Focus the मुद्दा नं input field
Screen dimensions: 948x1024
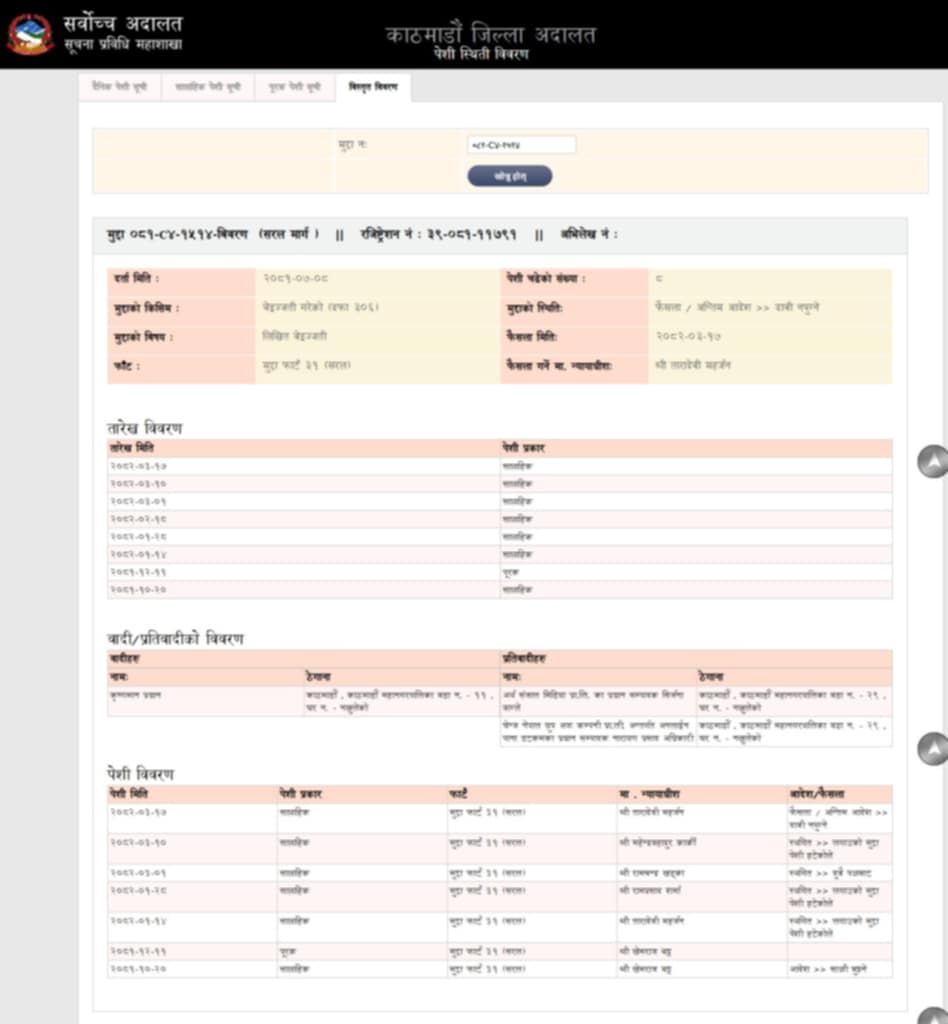click(x=521, y=145)
